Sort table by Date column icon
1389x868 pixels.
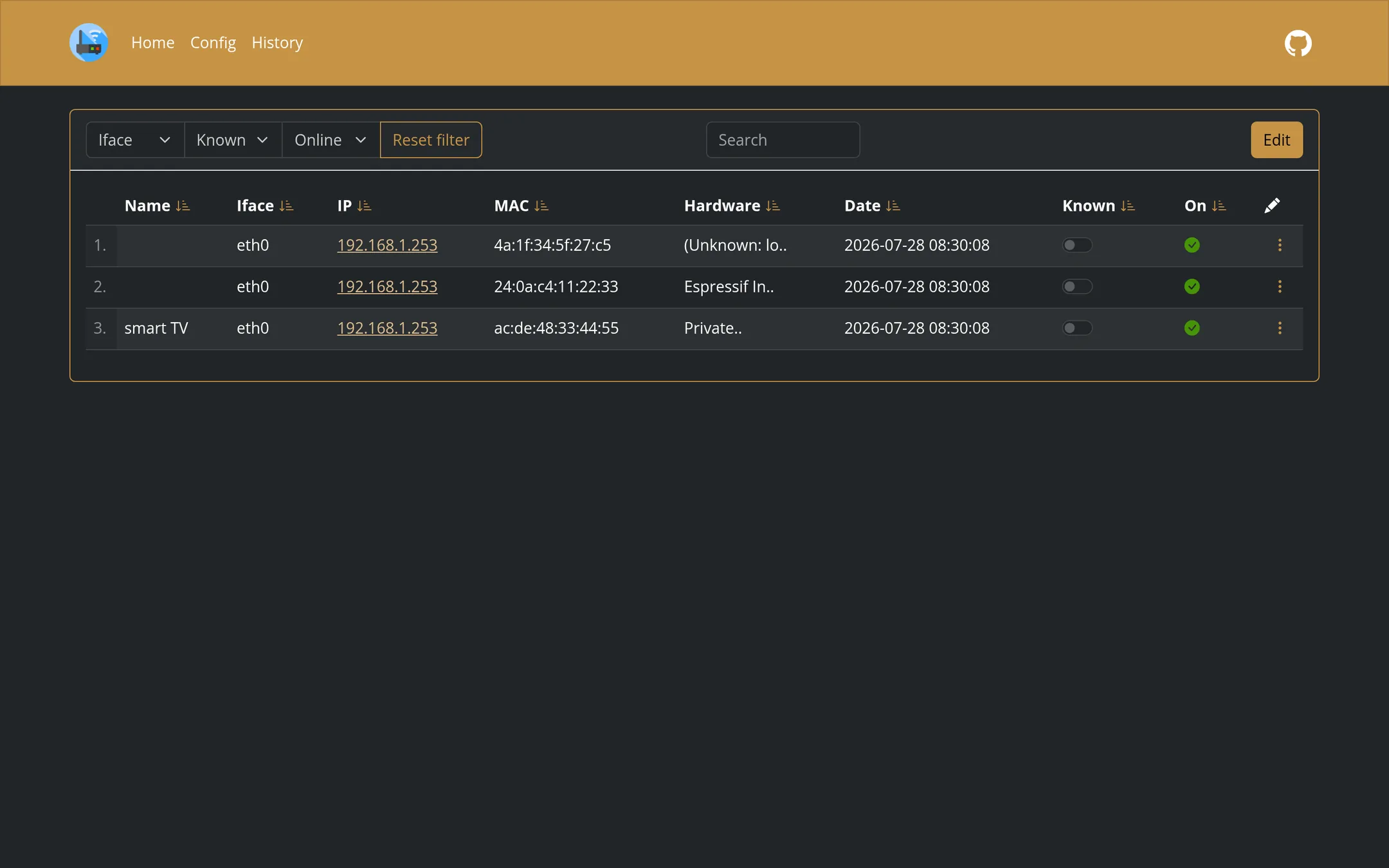click(x=893, y=206)
